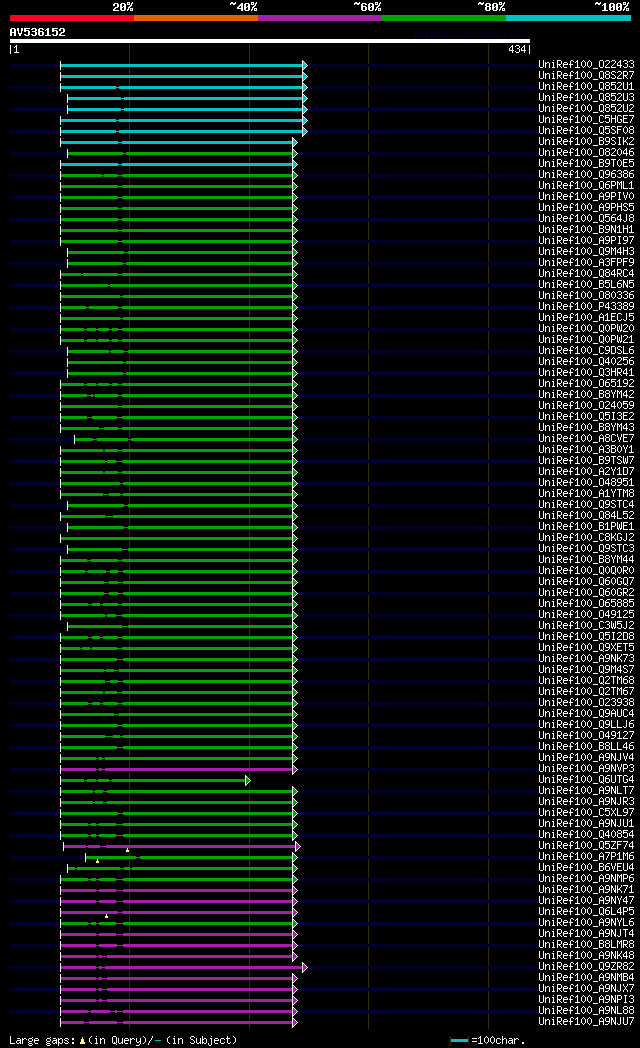Screen dimensions: 640x1048
Task: Select the UniRef100_A1YTM8 label
Action: click(586, 494)
